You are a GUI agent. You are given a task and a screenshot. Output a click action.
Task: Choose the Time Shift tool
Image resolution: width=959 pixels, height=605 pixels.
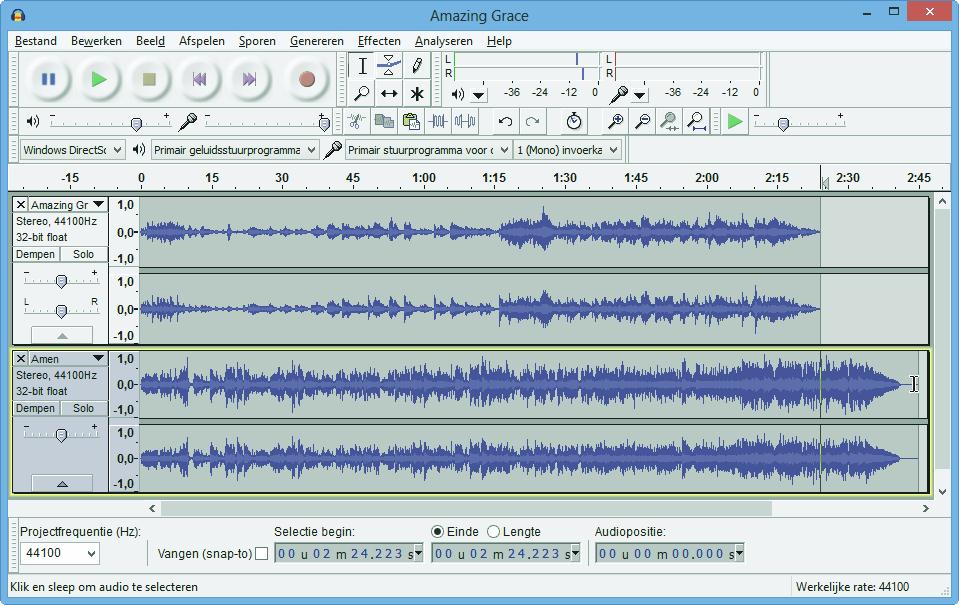(x=389, y=94)
